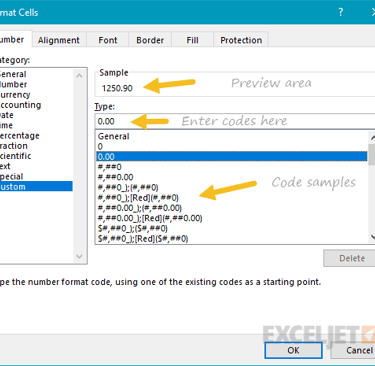Viewport: 375px width, 366px height.
Task: Choose $#,##0_);[Red]($#,##0) format code
Action: coord(232,239)
